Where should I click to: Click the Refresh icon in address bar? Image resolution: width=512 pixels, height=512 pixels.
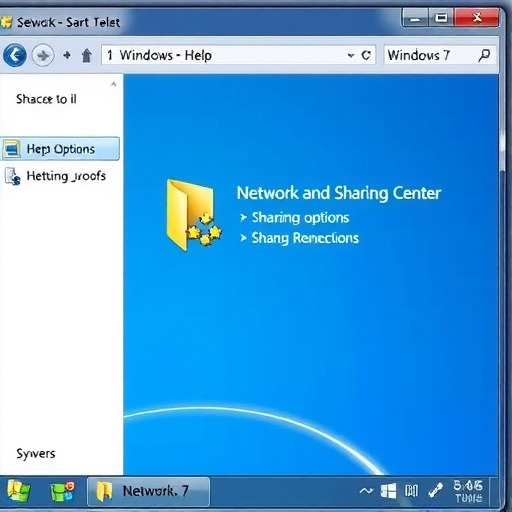(x=366, y=55)
